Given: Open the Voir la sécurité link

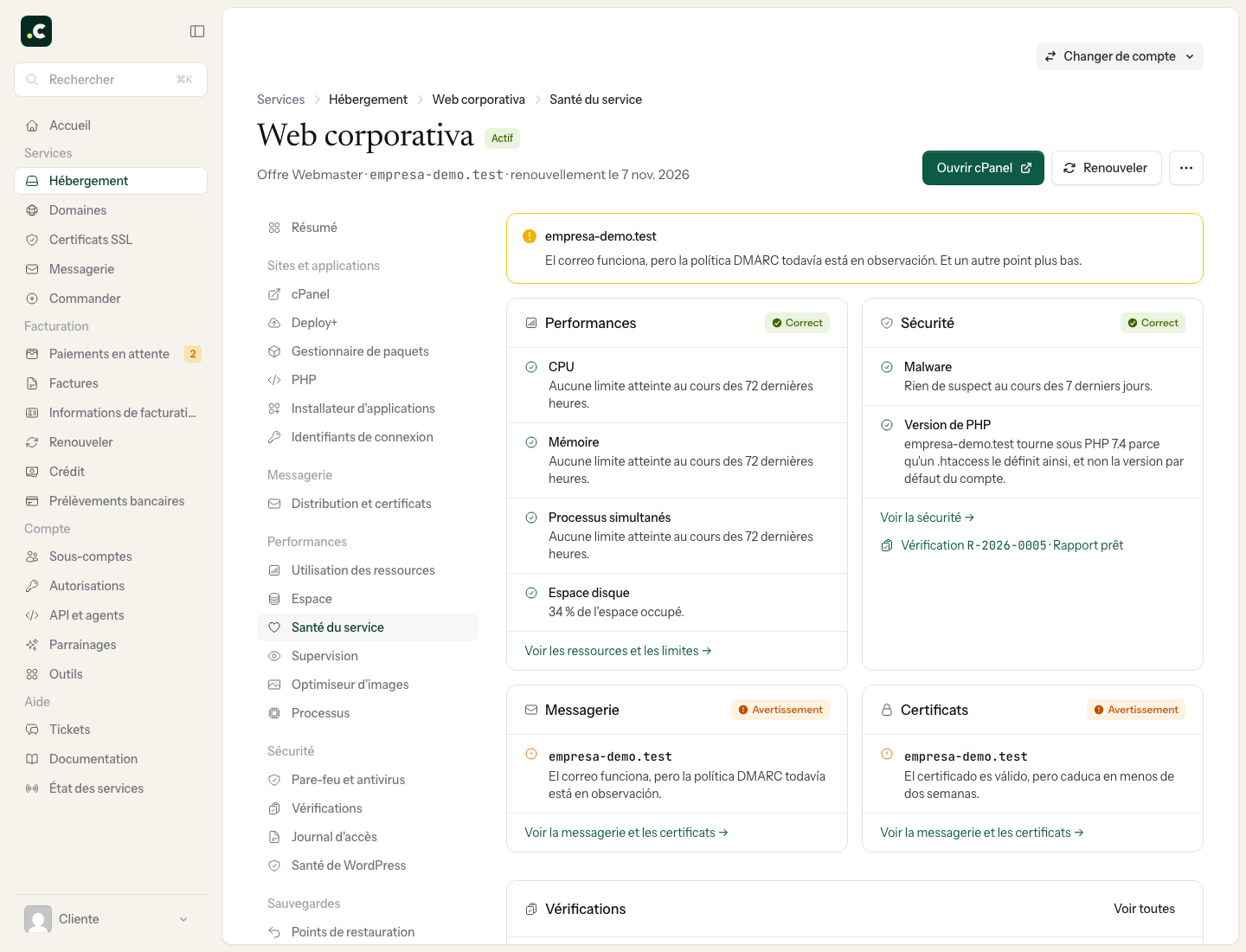Looking at the screenshot, I should [927, 518].
